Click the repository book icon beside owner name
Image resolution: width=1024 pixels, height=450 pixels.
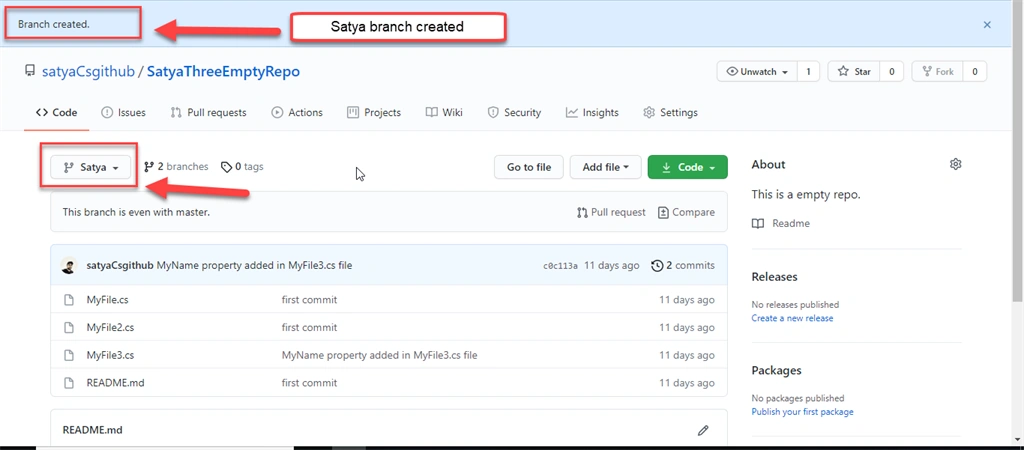[x=30, y=71]
